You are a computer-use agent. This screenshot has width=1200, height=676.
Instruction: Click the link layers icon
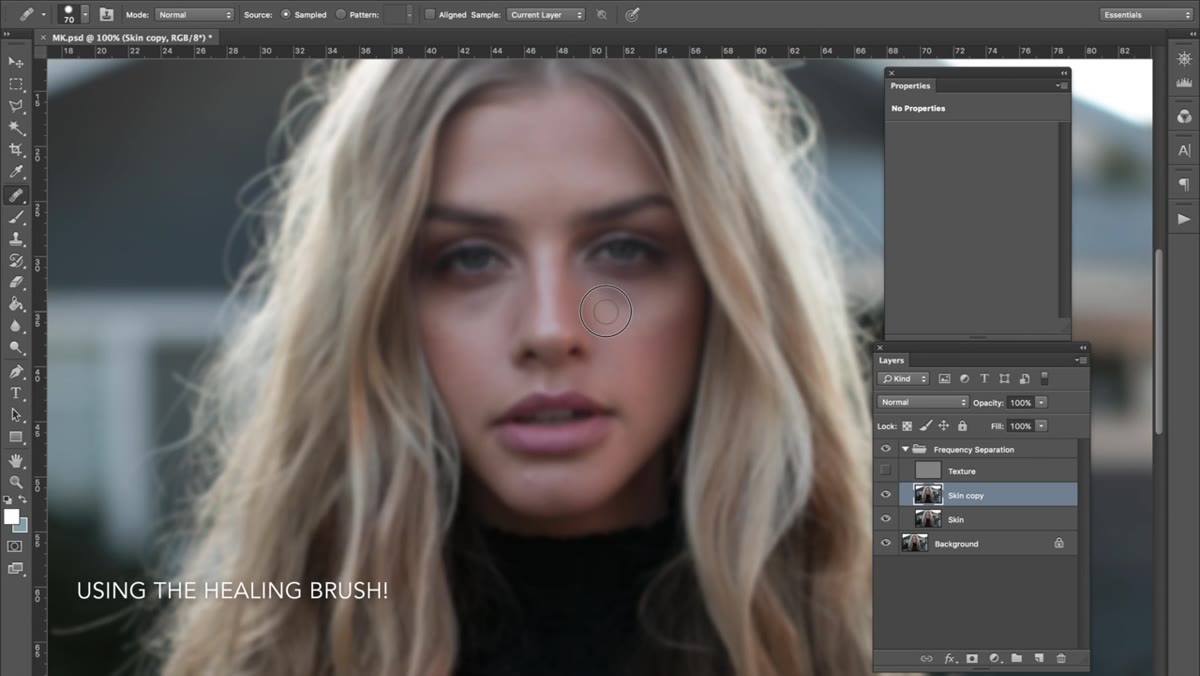(x=926, y=659)
